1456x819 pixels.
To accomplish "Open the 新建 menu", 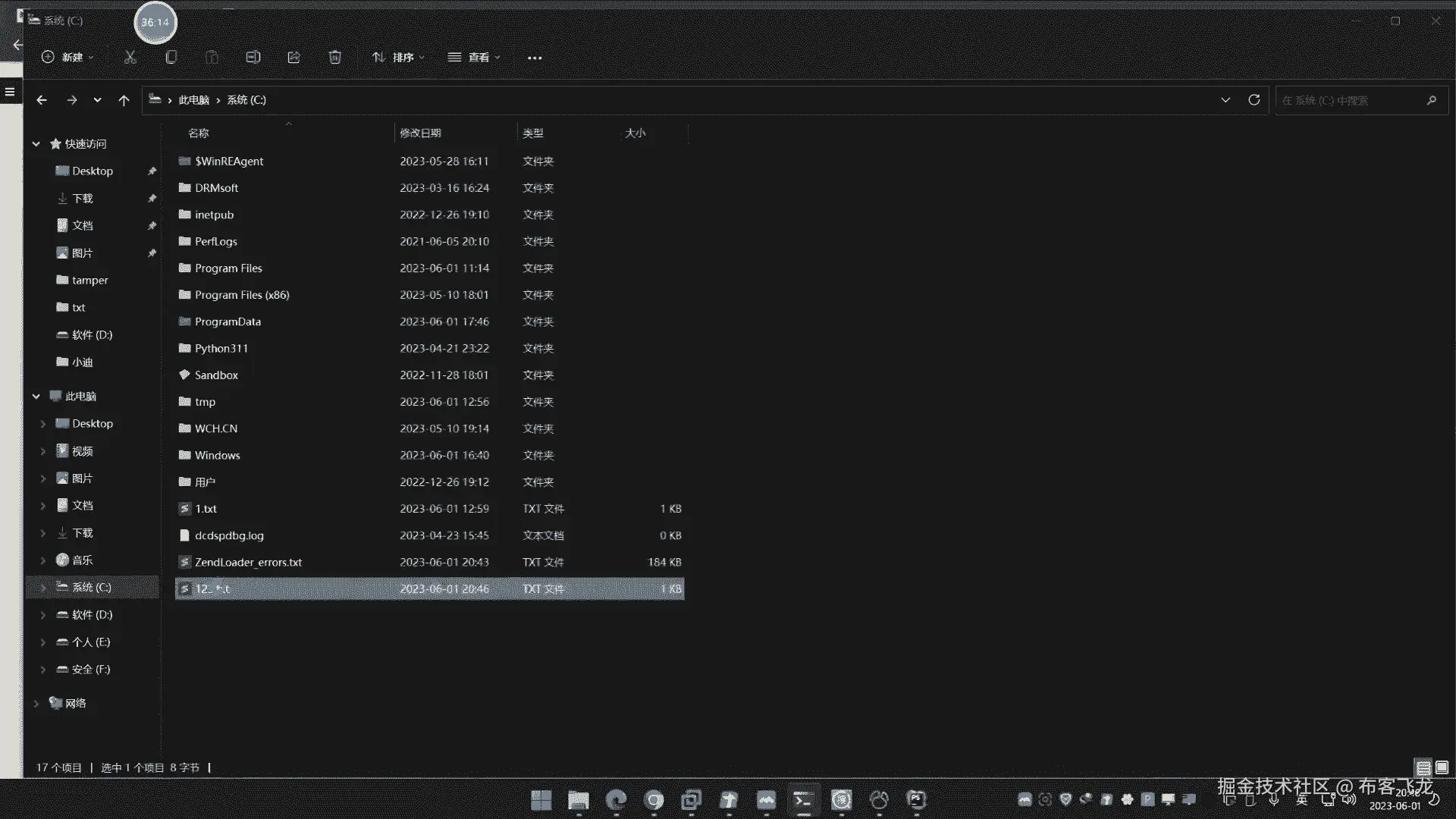I will 68,57.
